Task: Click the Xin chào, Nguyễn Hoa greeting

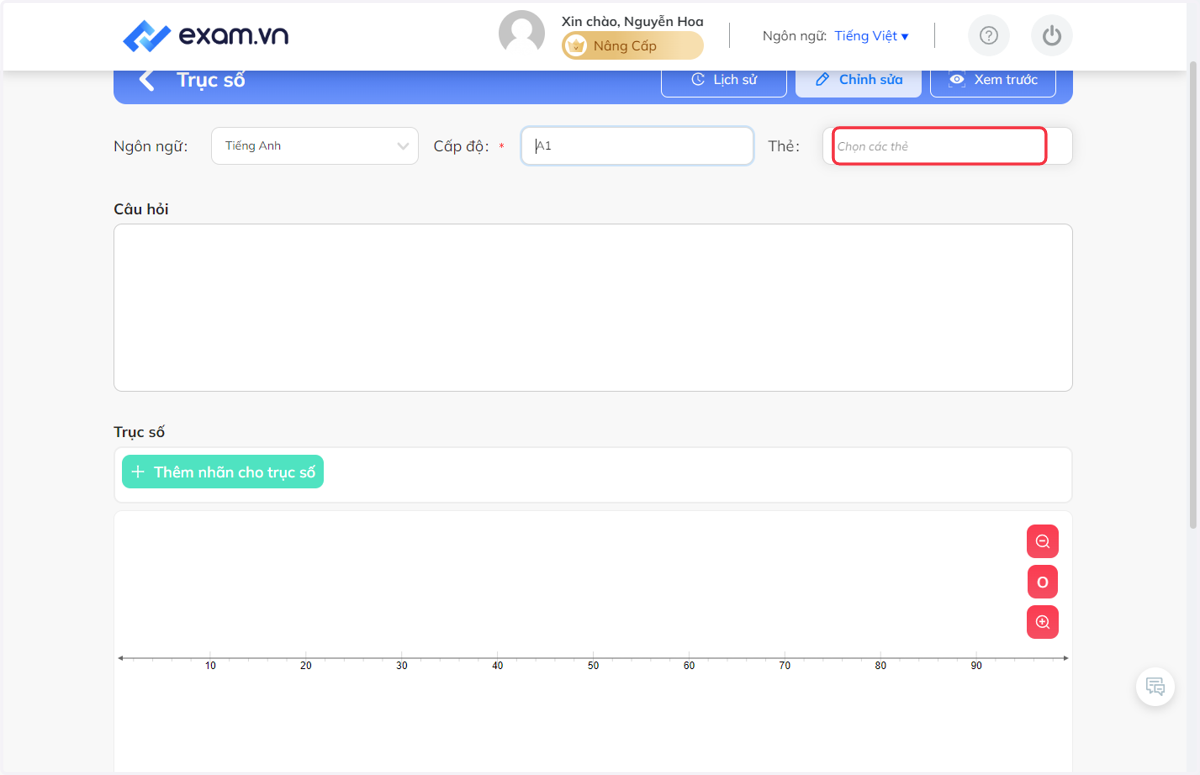Action: (632, 21)
